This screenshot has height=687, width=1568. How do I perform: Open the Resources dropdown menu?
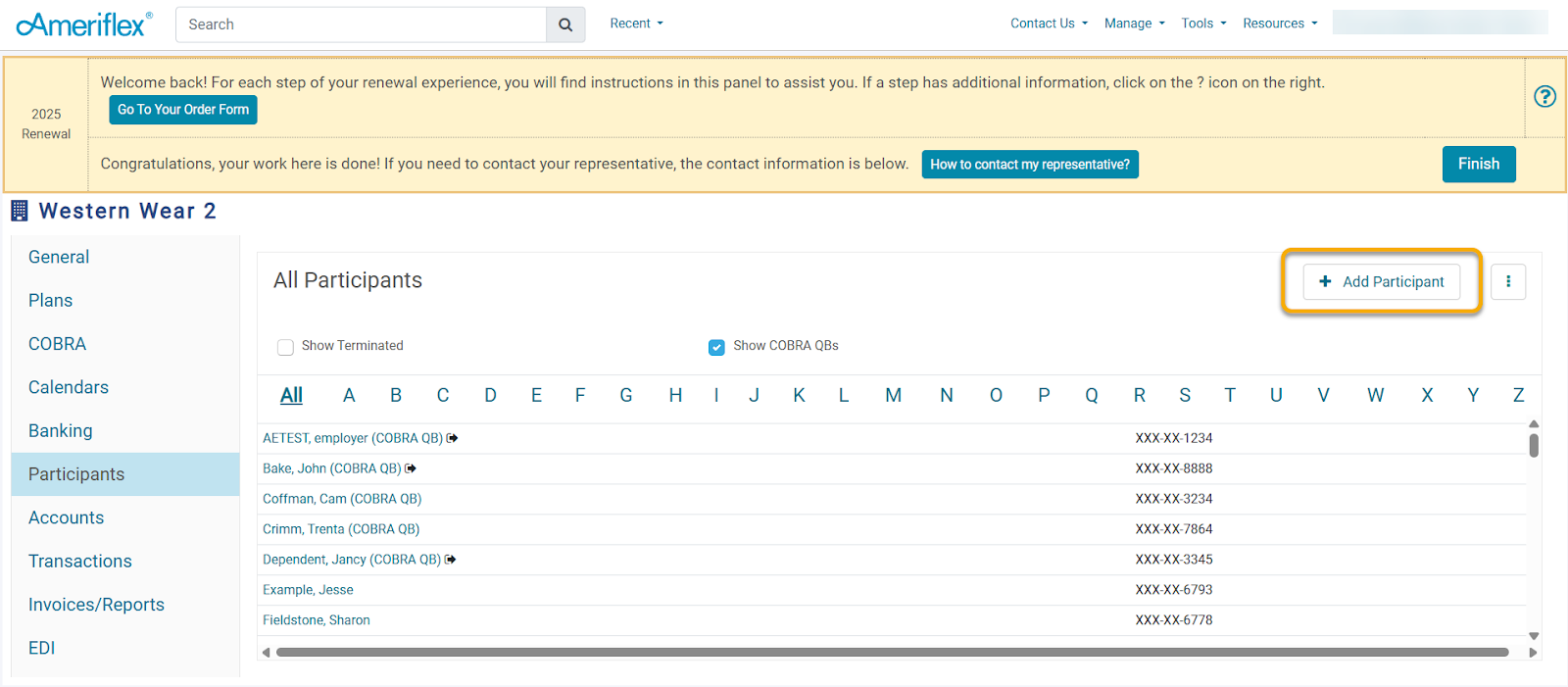(1280, 24)
